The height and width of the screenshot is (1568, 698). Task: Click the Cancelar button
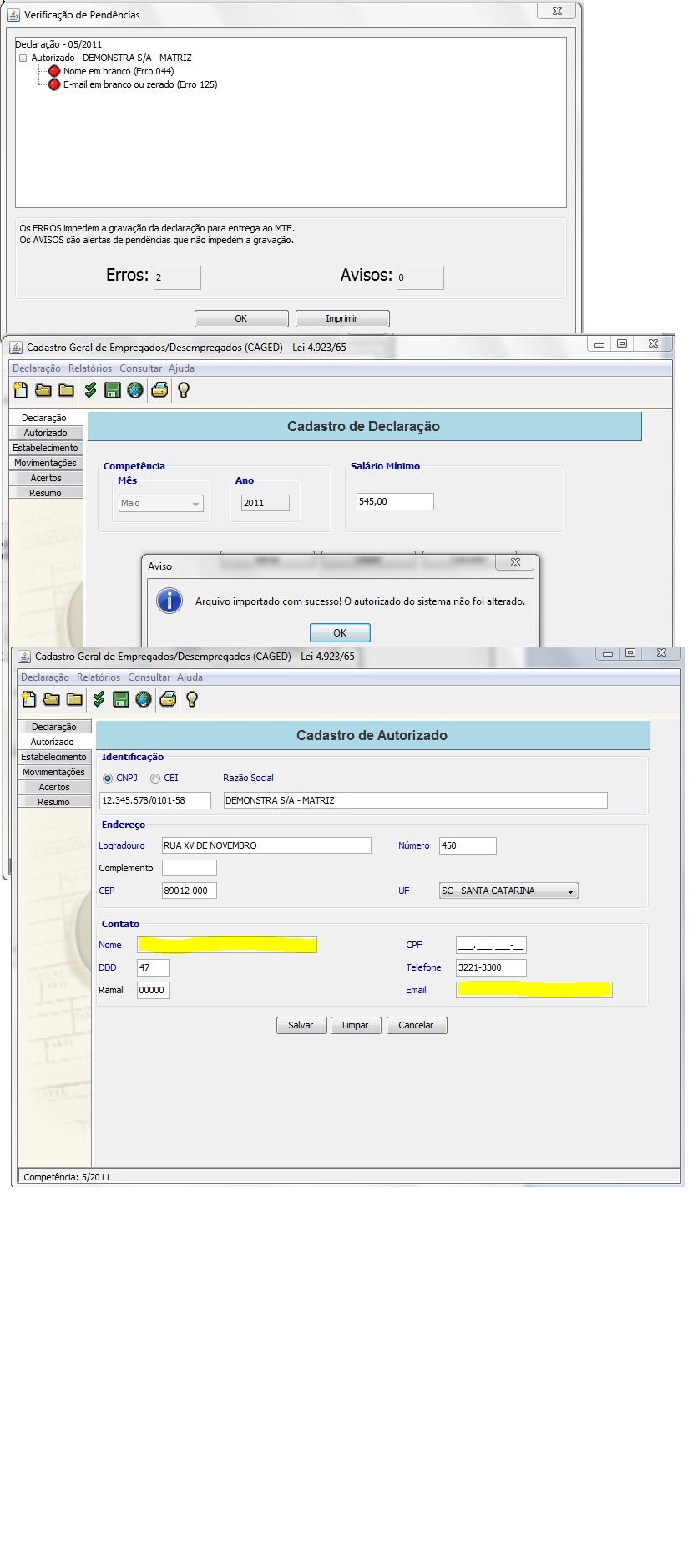coord(417,1025)
